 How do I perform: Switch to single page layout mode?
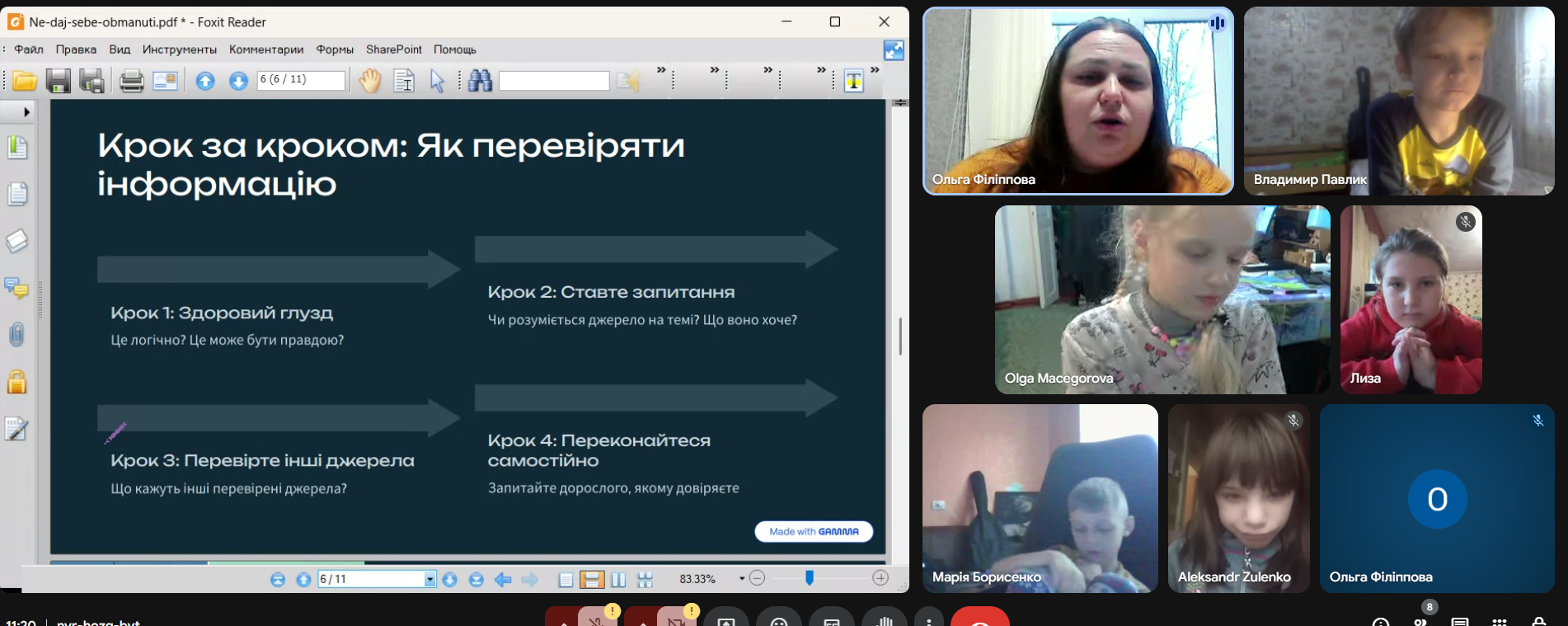pos(566,579)
